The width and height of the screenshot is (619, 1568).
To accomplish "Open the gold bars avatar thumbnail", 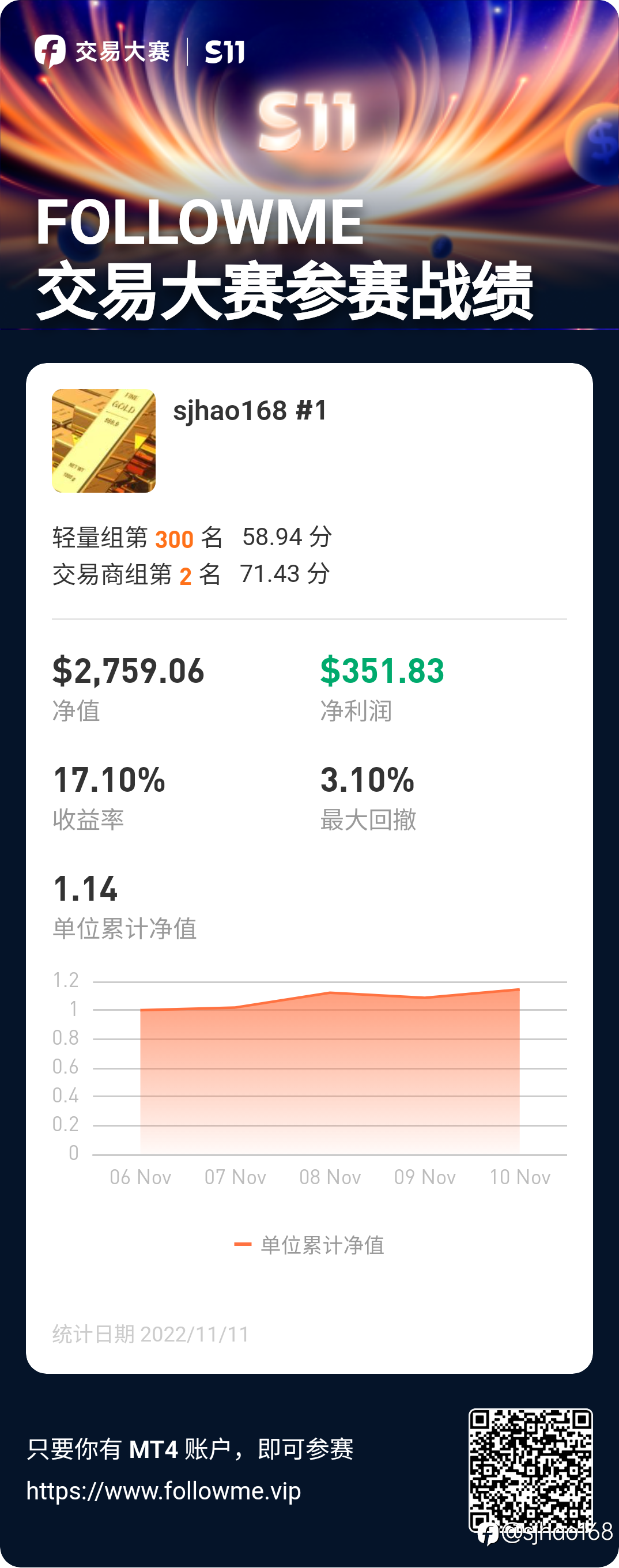I will point(104,441).
